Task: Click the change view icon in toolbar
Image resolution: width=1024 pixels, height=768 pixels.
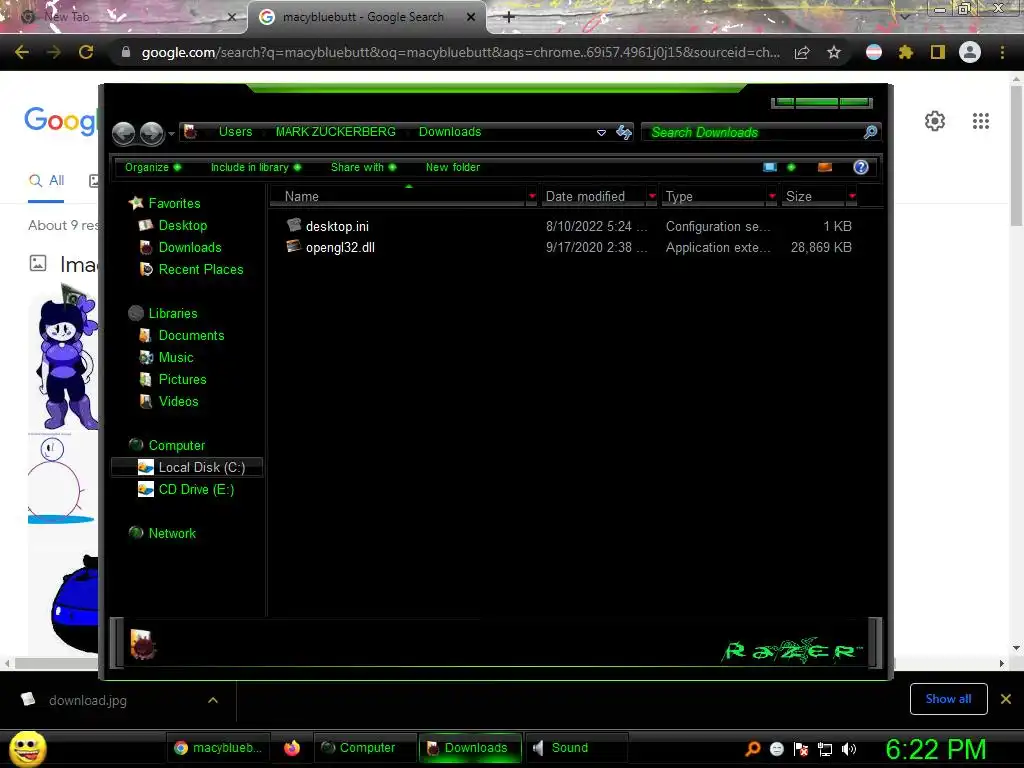Action: (x=770, y=167)
